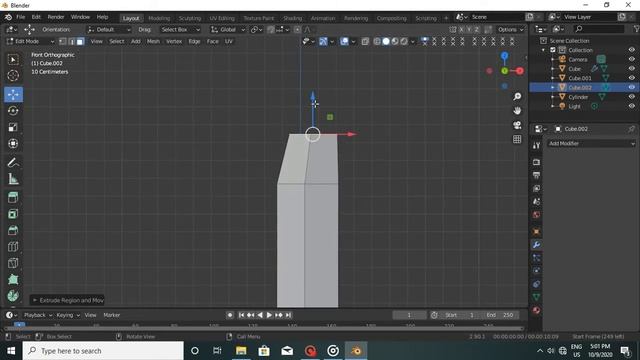
Task: Select the Cursor tool
Action: pos(13,76)
